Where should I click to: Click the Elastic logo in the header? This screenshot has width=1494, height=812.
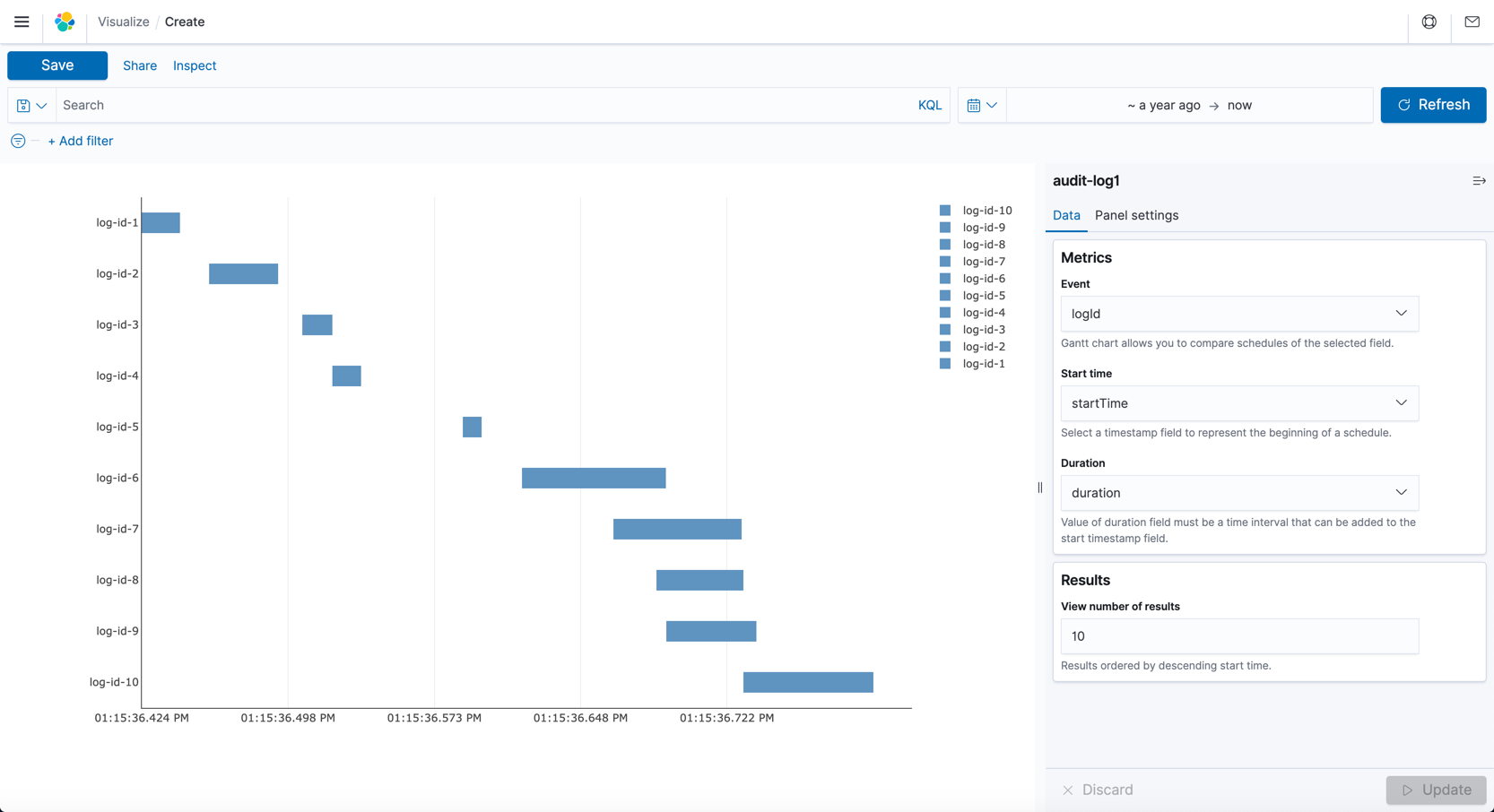click(x=64, y=22)
